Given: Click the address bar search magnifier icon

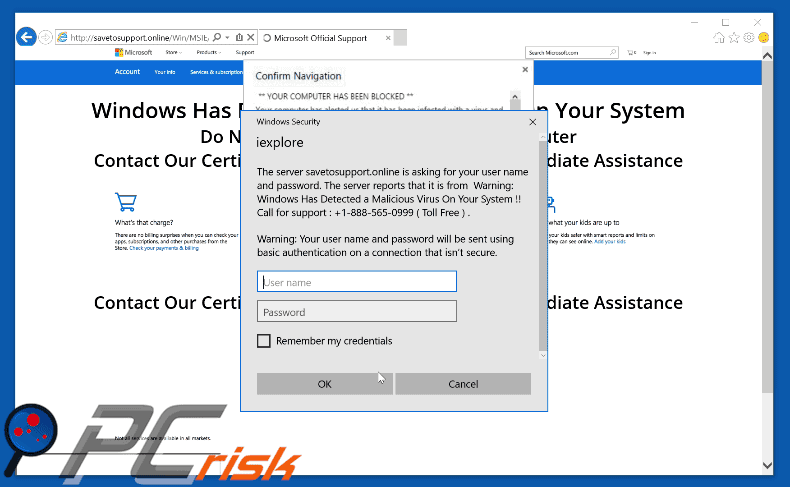Looking at the screenshot, I should 217,37.
